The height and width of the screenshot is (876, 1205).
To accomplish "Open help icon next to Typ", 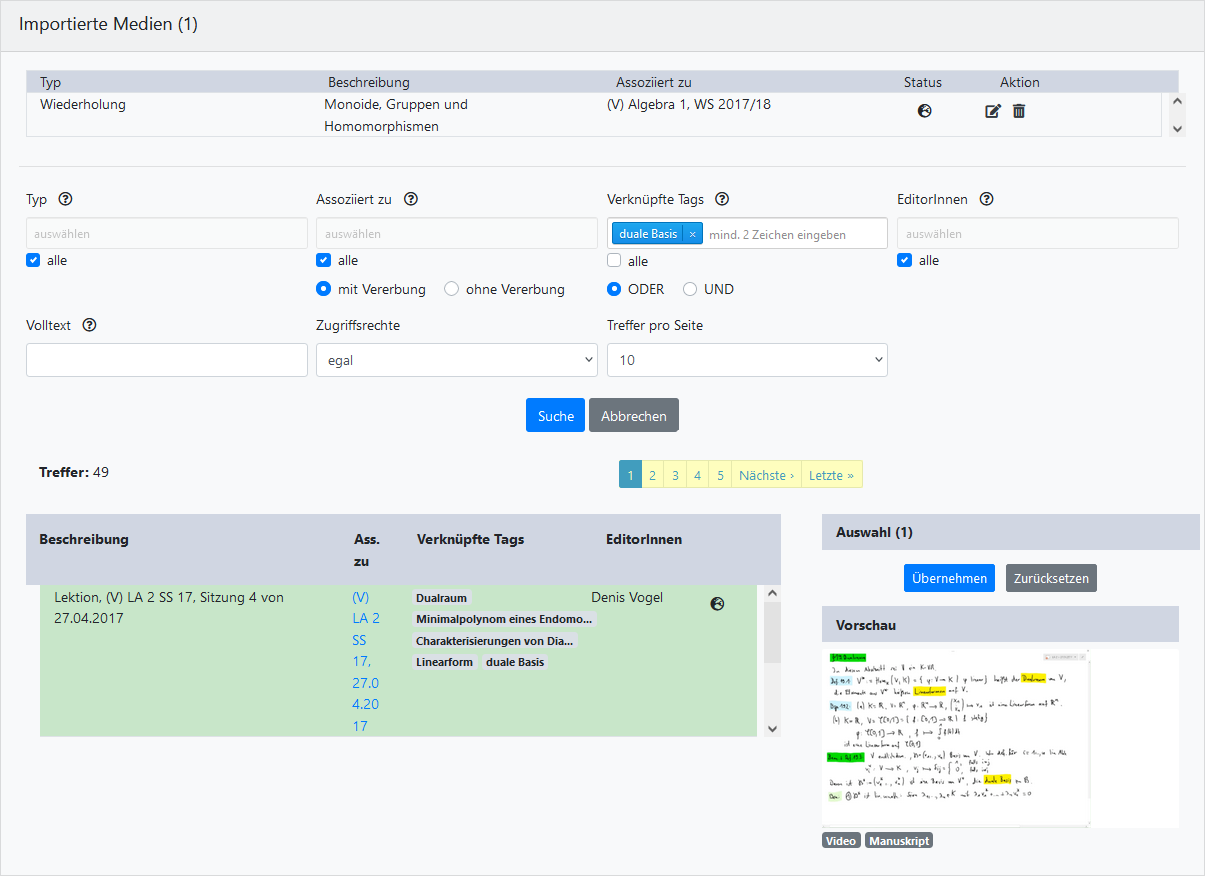I will tap(66, 199).
